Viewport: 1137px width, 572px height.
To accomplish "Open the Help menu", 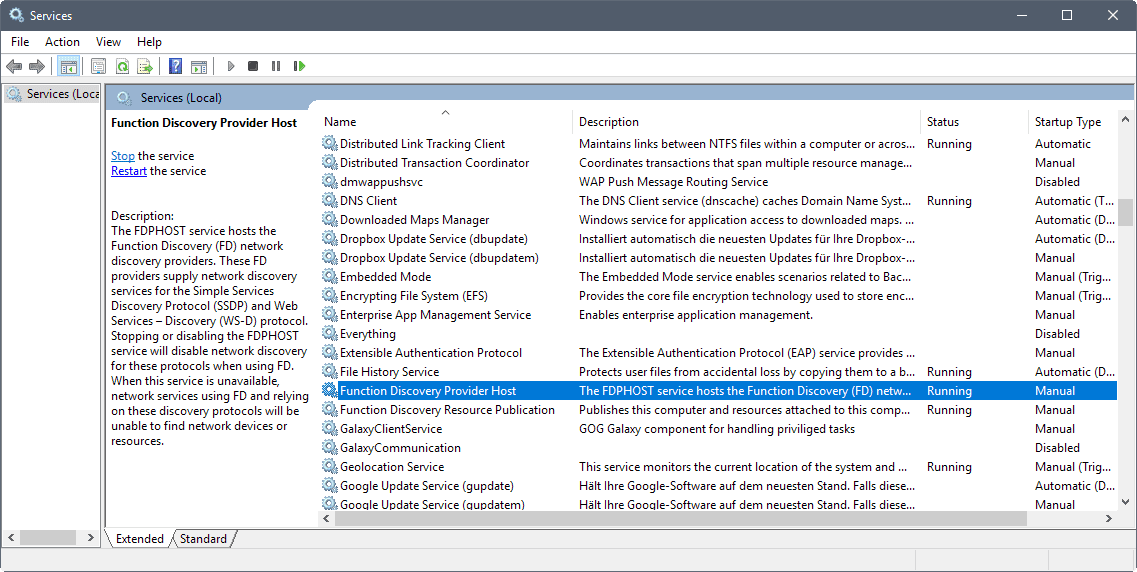I will (x=149, y=42).
